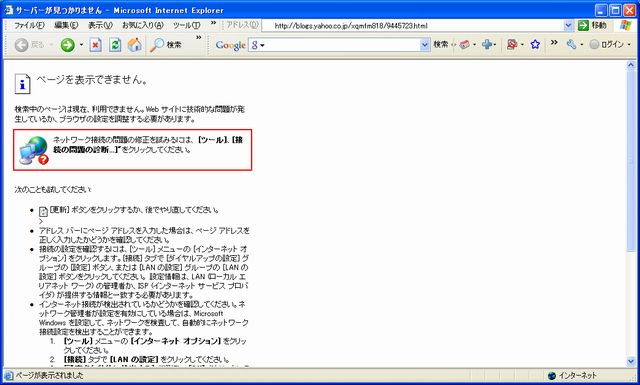Click the Windows flag logo throbber
This screenshot has height=385, width=640.
coord(625,25)
